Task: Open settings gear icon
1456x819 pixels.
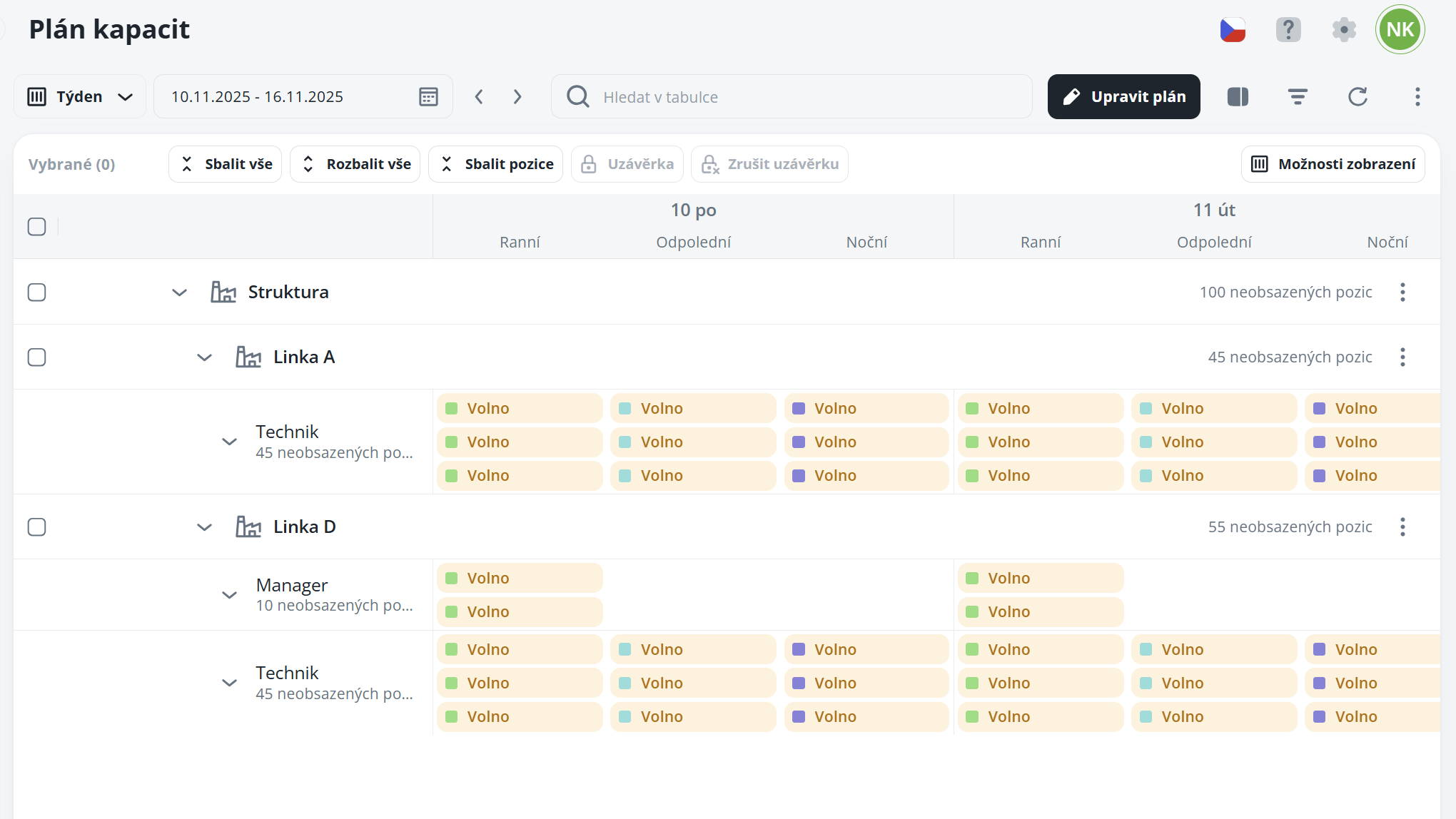Action: pyautogui.click(x=1344, y=30)
